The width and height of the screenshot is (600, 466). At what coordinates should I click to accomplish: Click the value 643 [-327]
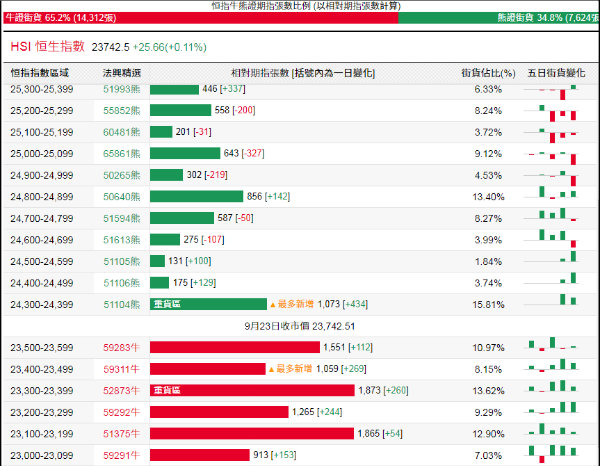(x=244, y=153)
